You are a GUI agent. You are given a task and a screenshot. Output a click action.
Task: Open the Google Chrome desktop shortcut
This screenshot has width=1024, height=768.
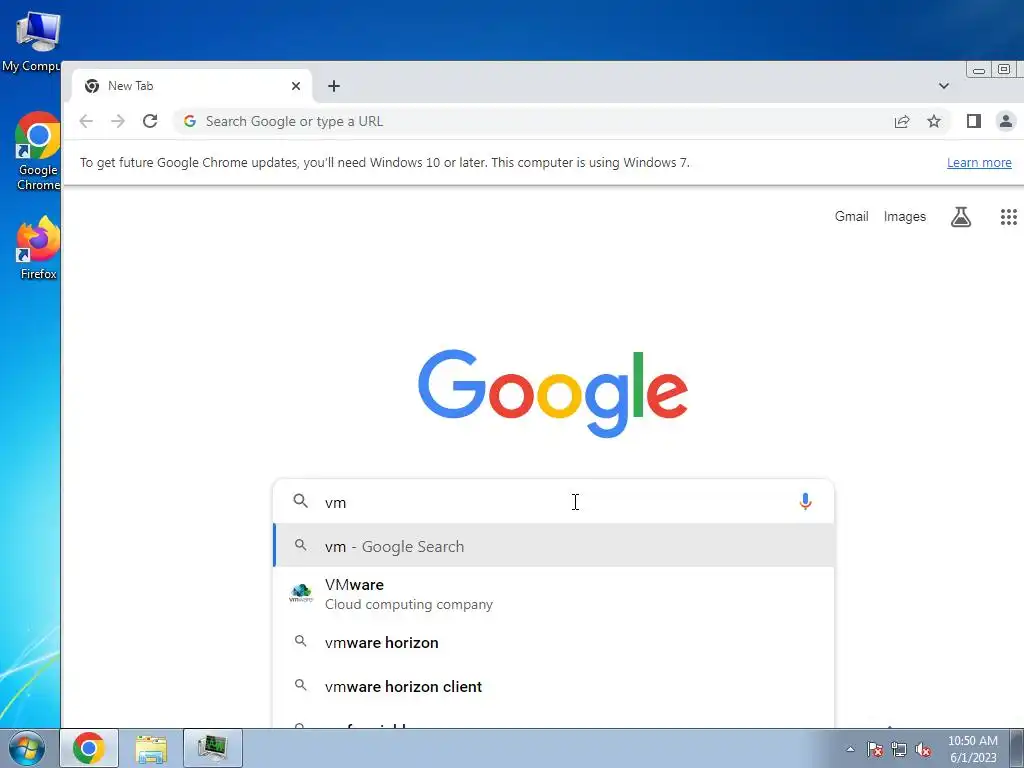38,152
